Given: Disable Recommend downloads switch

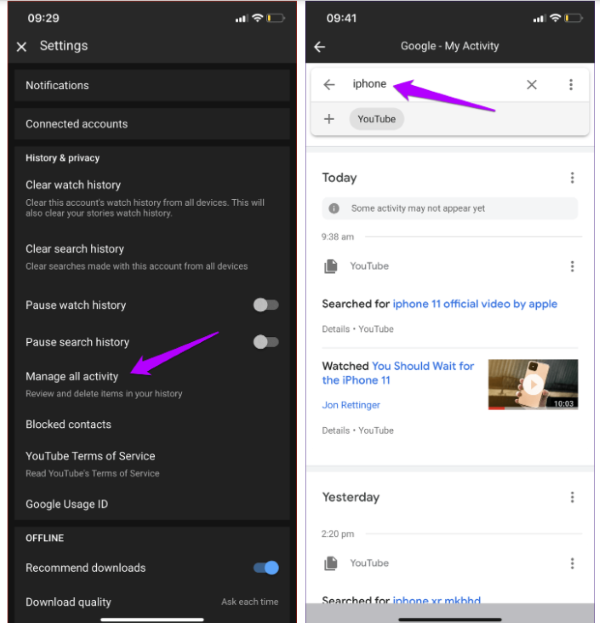Looking at the screenshot, I should point(265,568).
